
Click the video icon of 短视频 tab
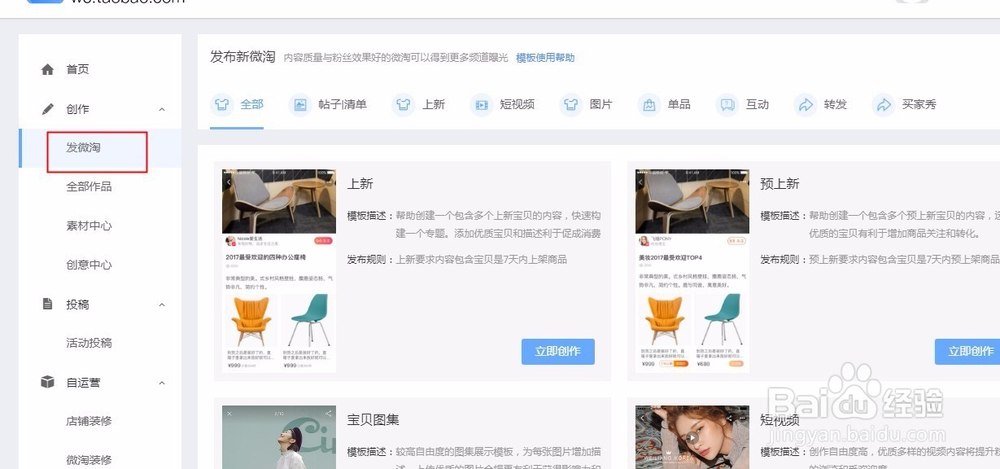(x=482, y=105)
